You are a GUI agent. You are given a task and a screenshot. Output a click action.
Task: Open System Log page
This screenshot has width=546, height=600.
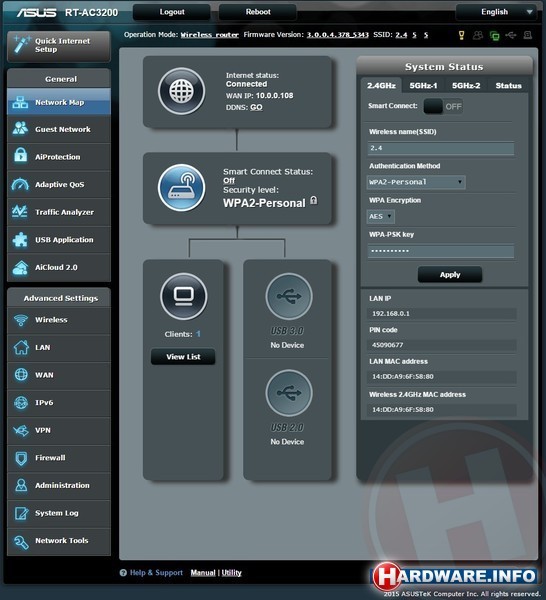tap(59, 513)
